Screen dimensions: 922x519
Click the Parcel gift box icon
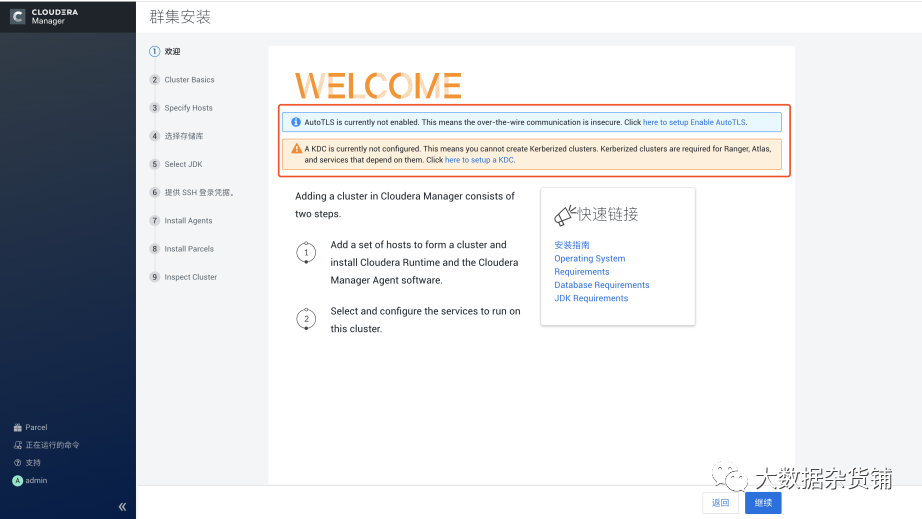[18, 427]
